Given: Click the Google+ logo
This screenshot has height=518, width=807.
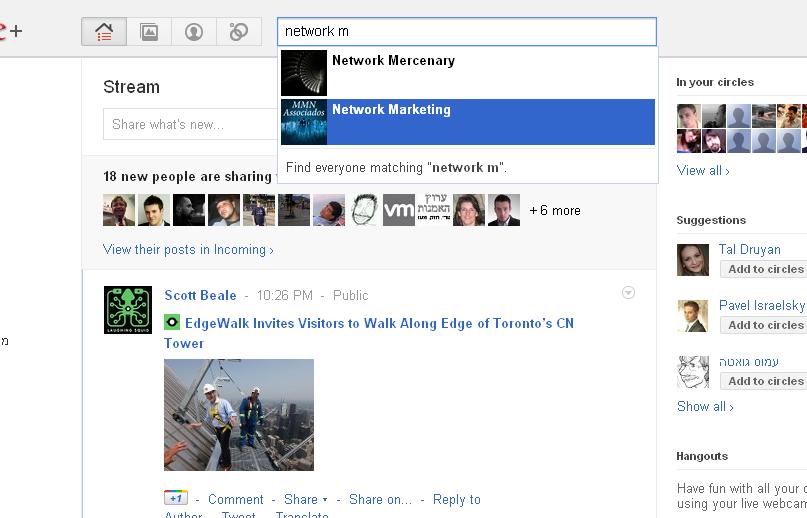Looking at the screenshot, I should tap(10, 31).
